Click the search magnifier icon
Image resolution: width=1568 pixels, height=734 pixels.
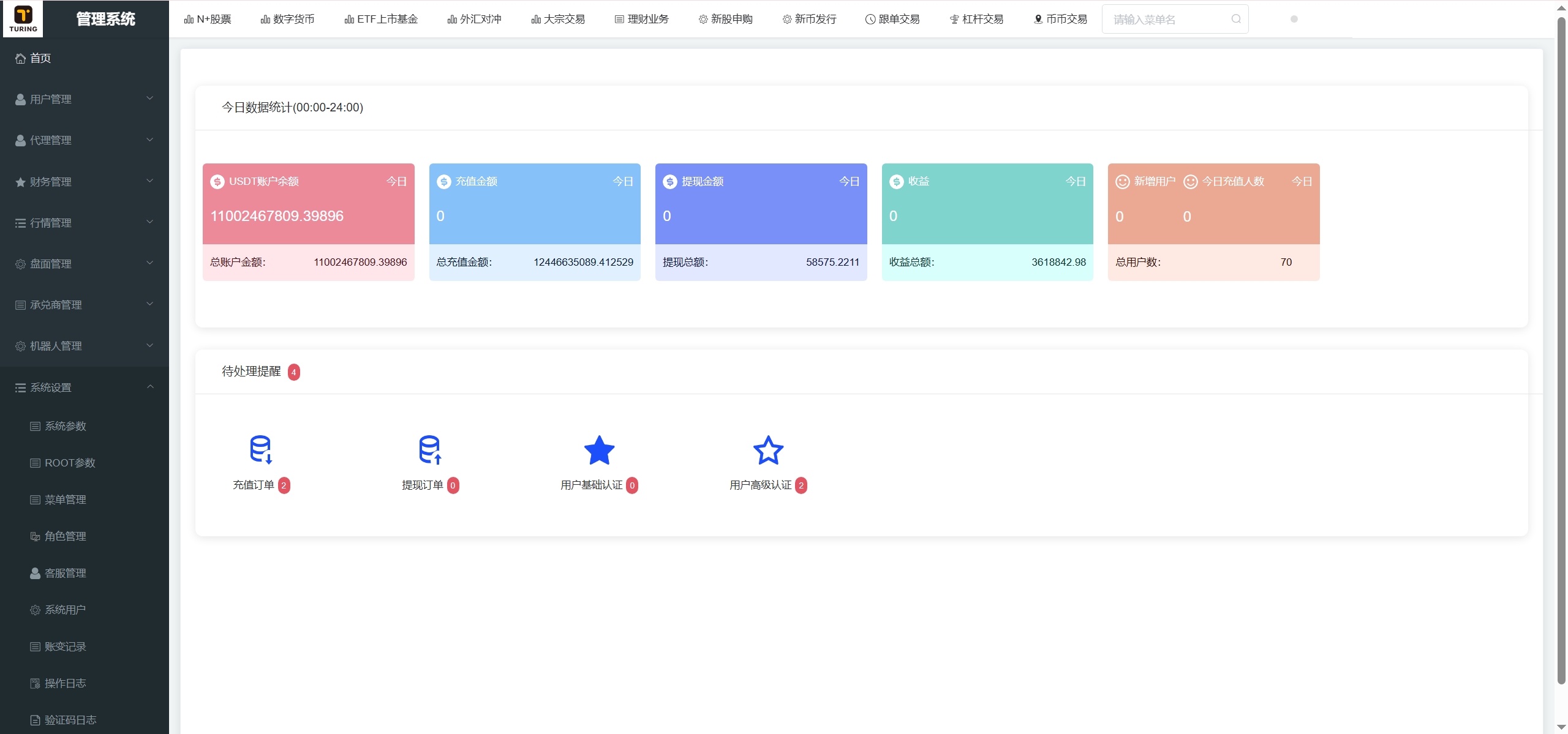1236,19
